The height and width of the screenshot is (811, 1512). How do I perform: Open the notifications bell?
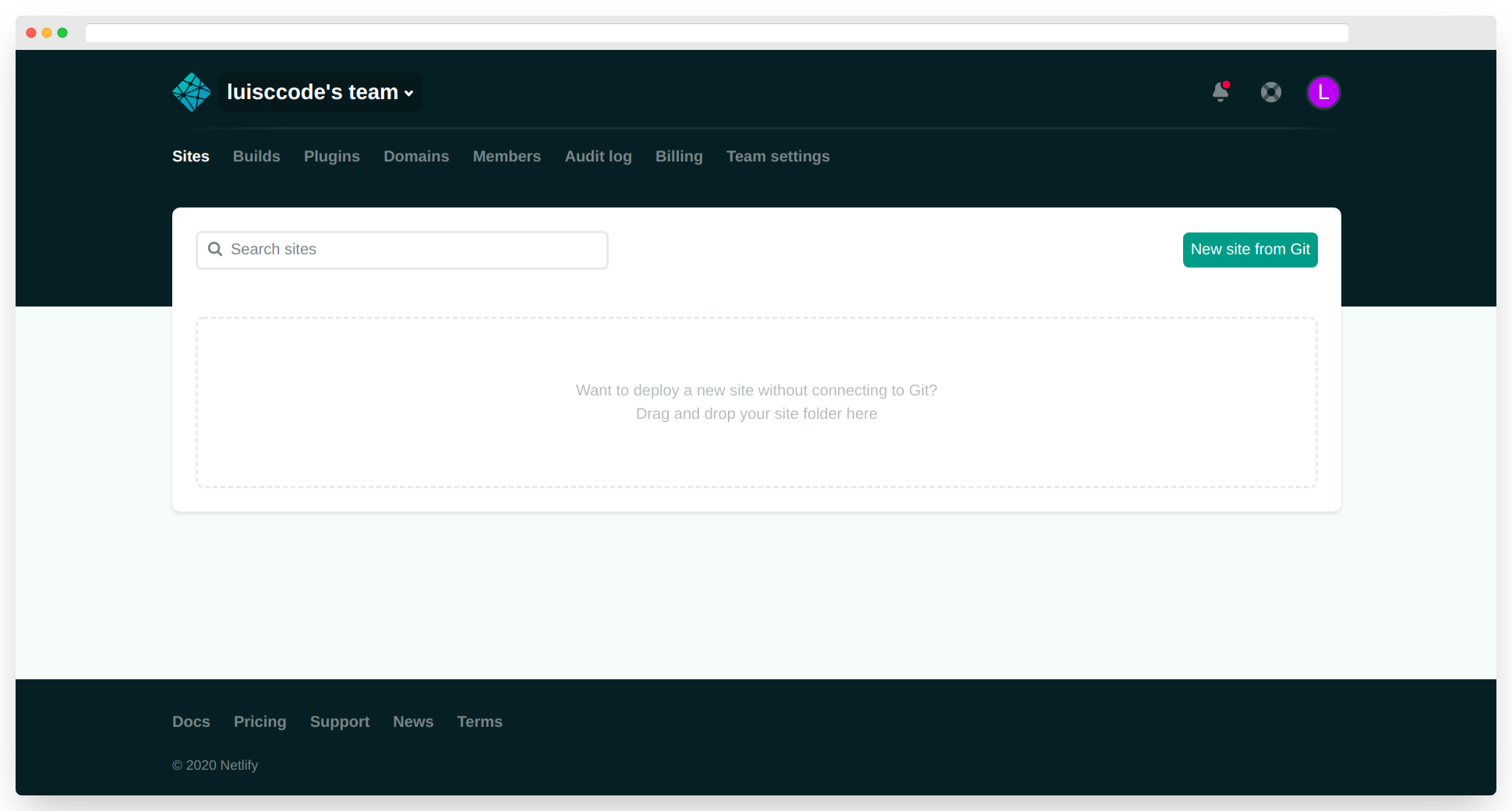1221,92
